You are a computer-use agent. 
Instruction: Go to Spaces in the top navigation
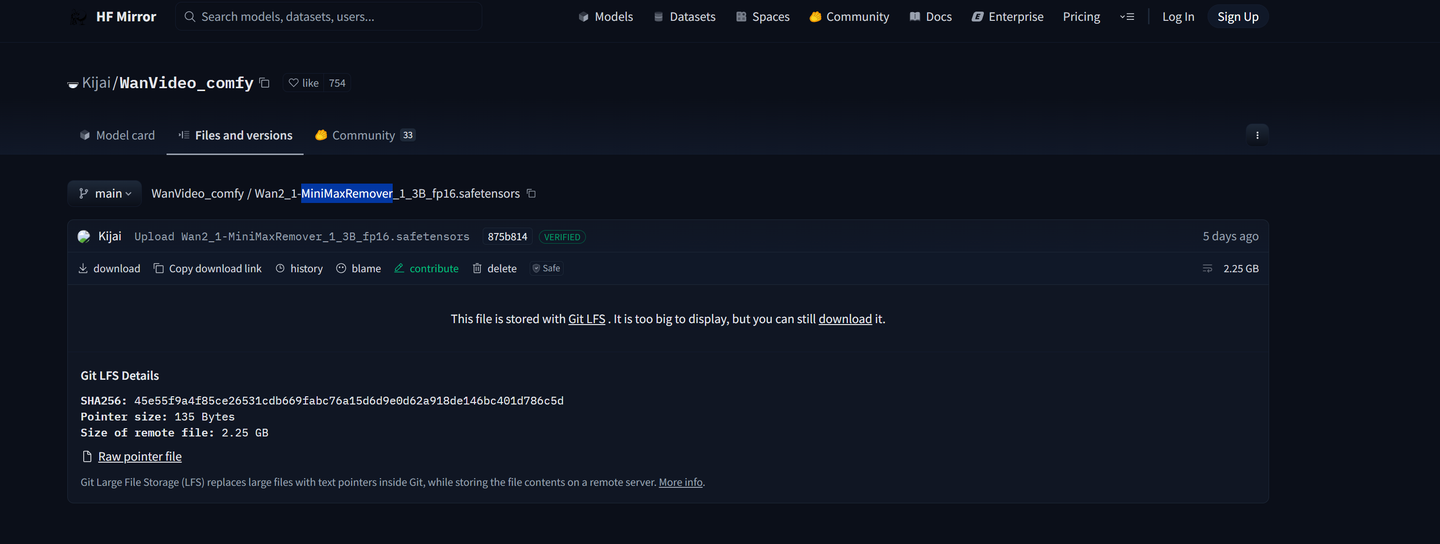point(762,17)
